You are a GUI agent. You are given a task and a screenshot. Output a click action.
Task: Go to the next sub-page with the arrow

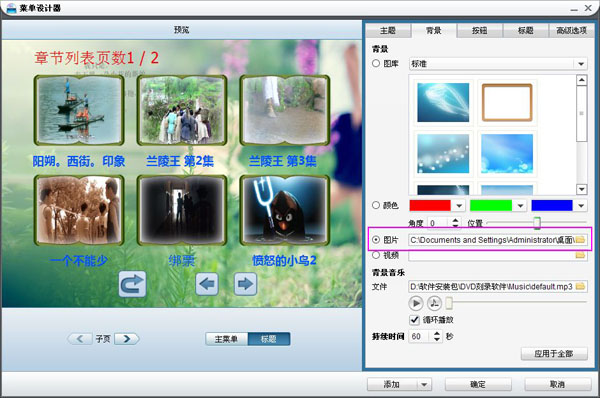coord(127,339)
